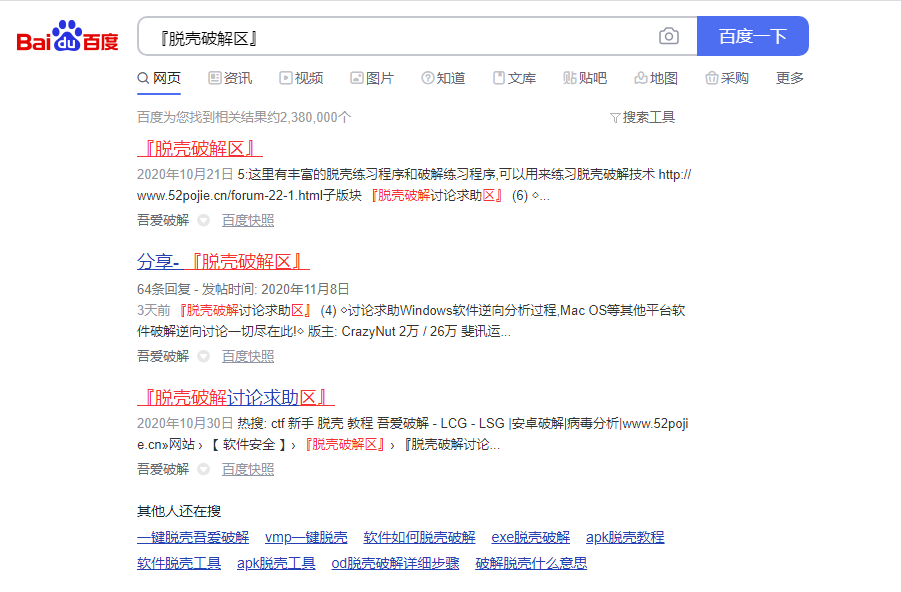Switch to the 视频 tab

[x=302, y=78]
